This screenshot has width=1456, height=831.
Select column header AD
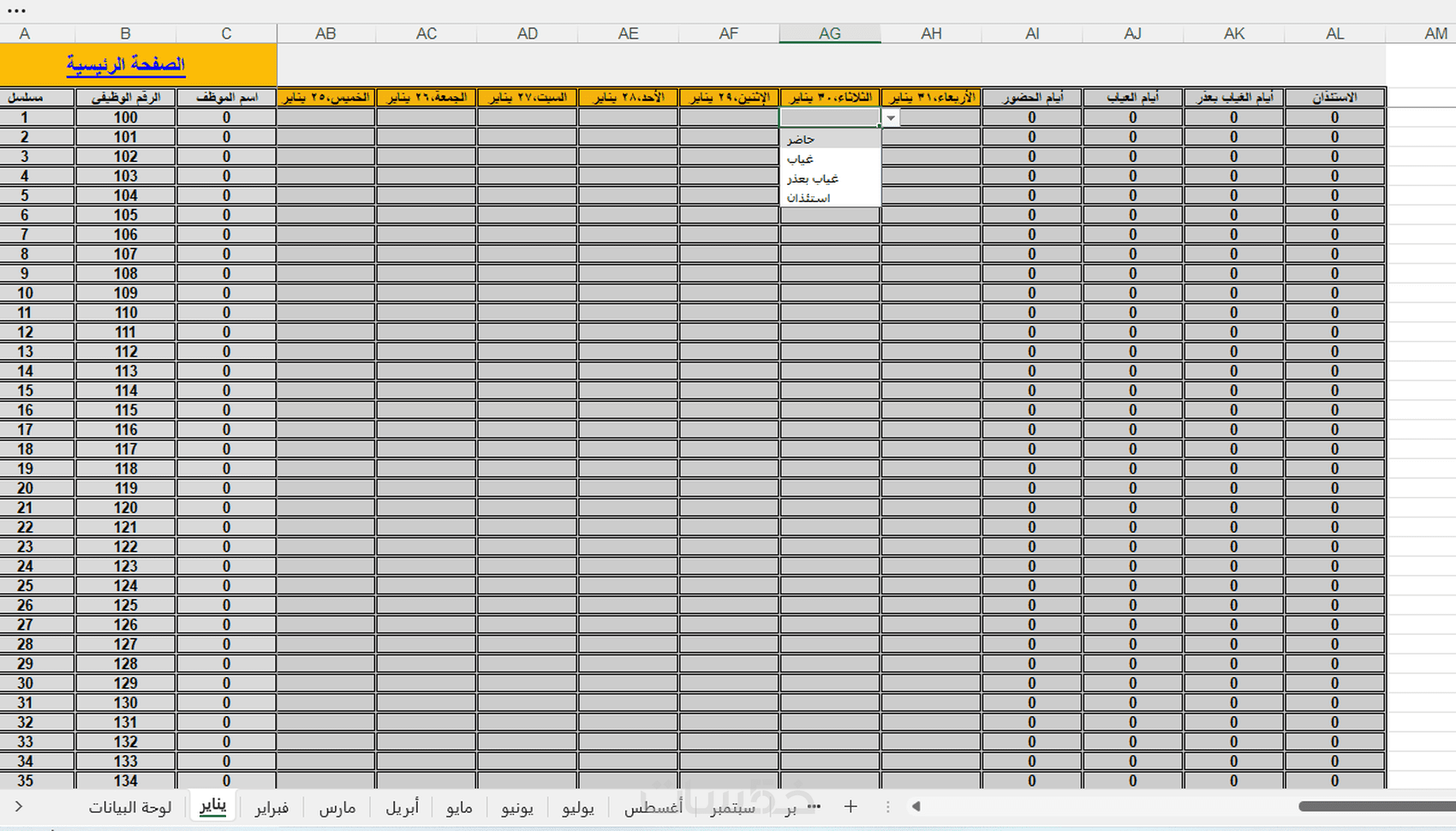[528, 33]
